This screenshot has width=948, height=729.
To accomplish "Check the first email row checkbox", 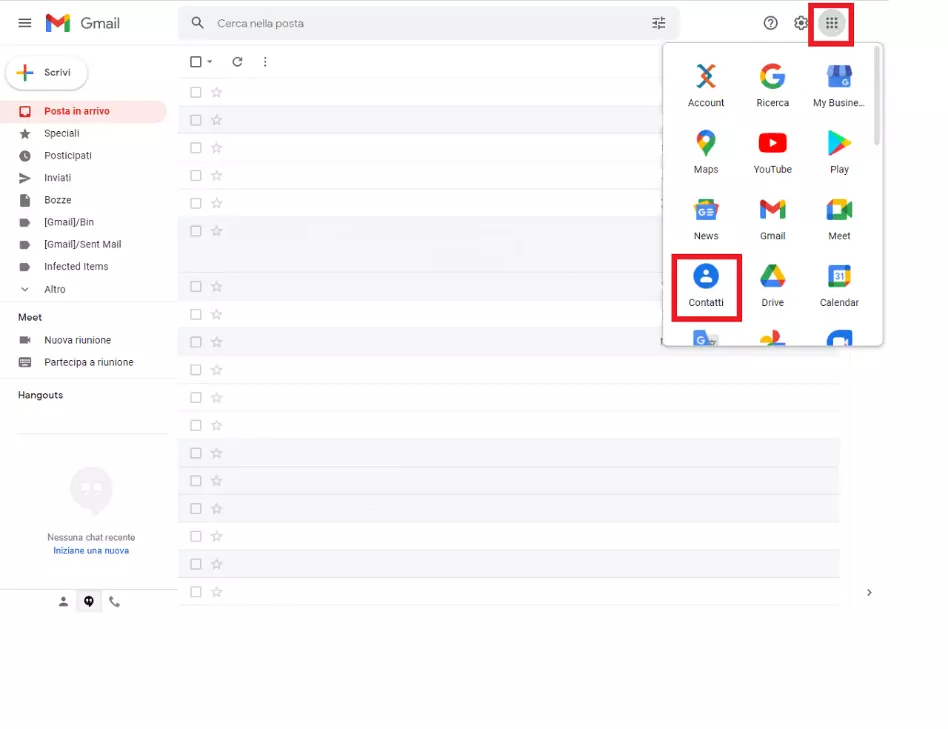I will point(195,92).
